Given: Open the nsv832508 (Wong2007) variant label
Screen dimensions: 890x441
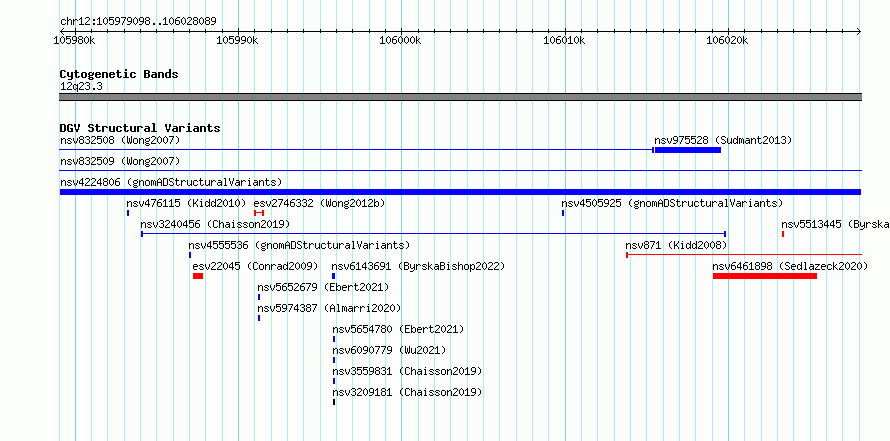Looking at the screenshot, I should coord(120,140).
